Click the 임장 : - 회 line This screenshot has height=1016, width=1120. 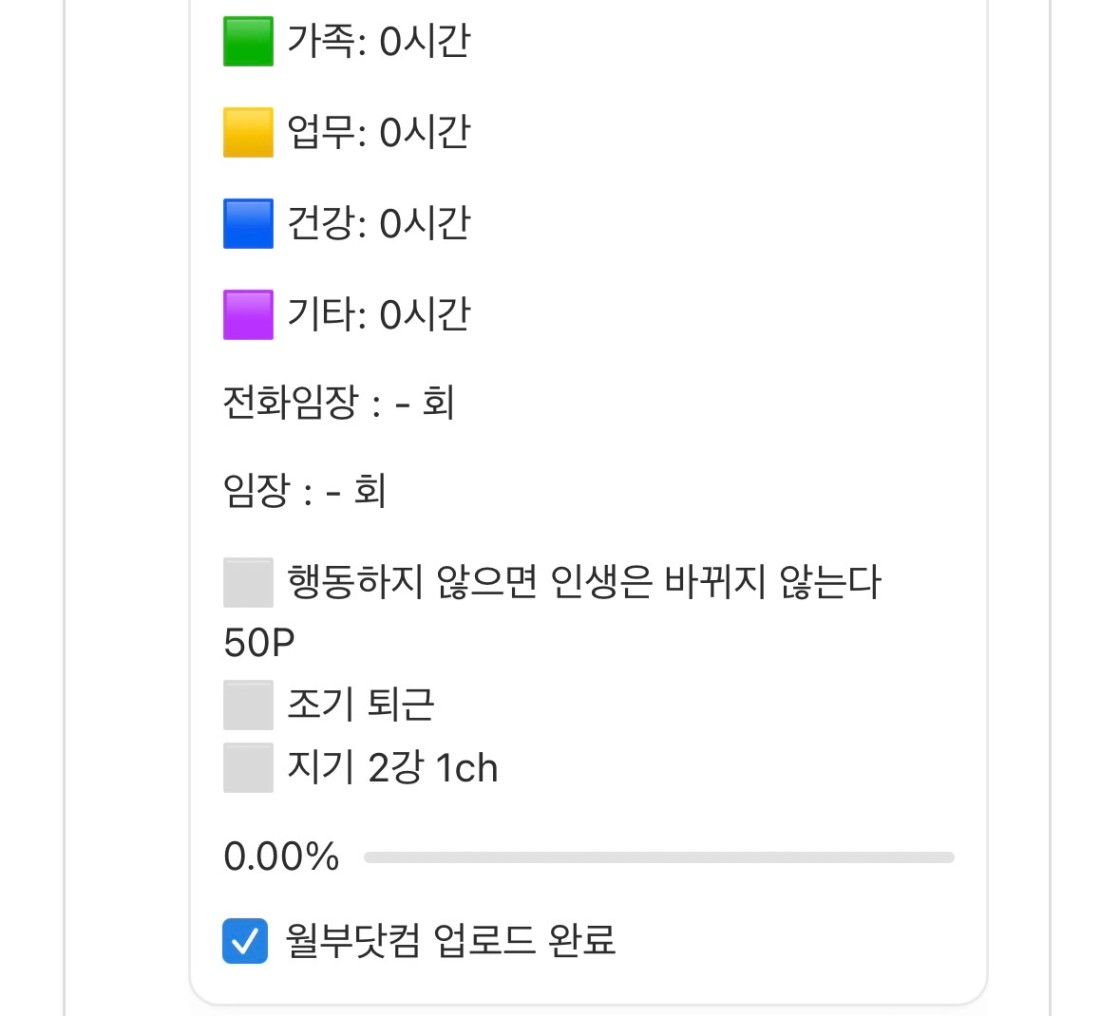pos(305,492)
